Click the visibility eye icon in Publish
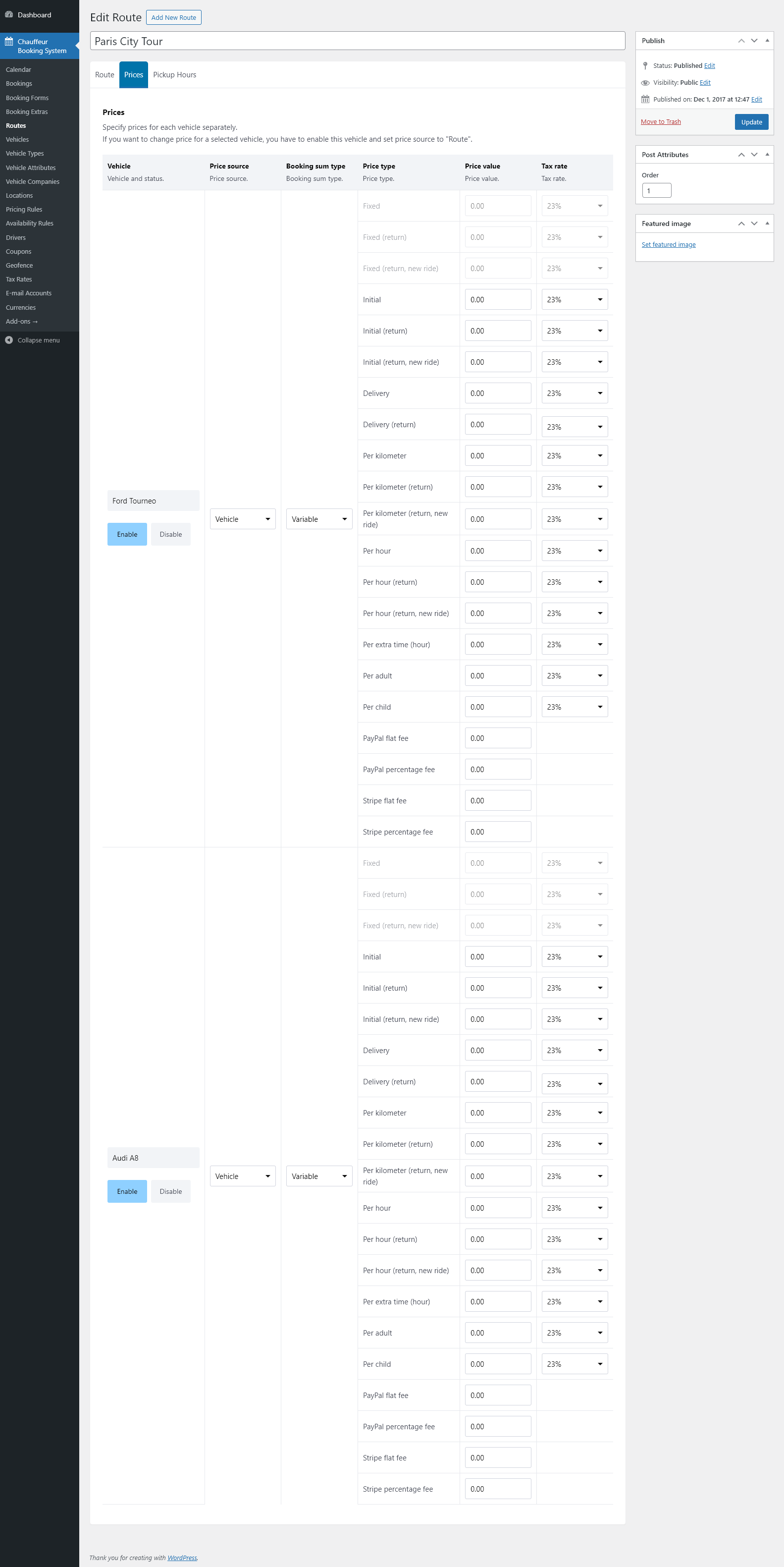Screen dimensions: 784x1567 [645, 83]
